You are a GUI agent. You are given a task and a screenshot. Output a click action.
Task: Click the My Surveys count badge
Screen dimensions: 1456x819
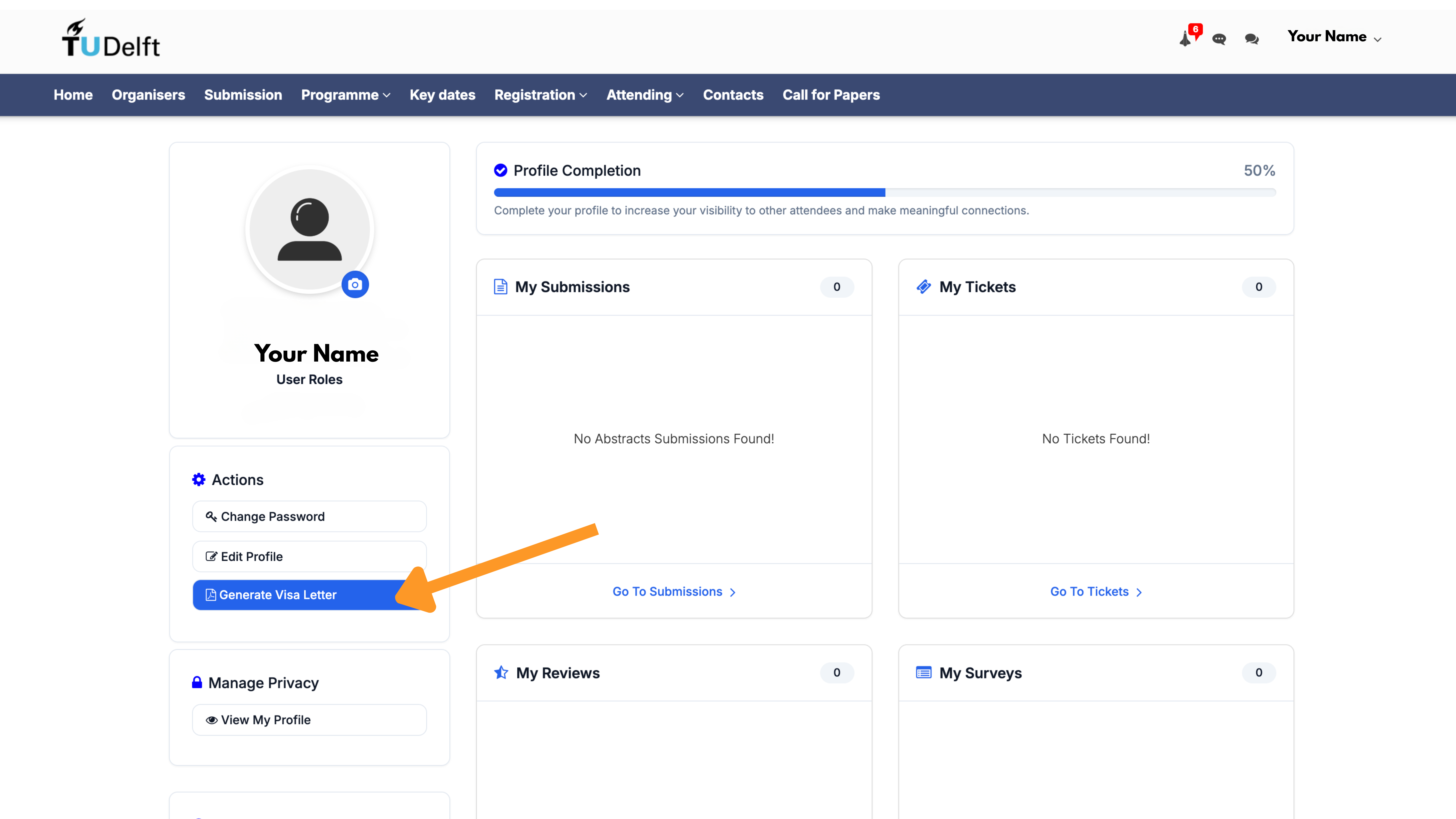click(x=1259, y=673)
